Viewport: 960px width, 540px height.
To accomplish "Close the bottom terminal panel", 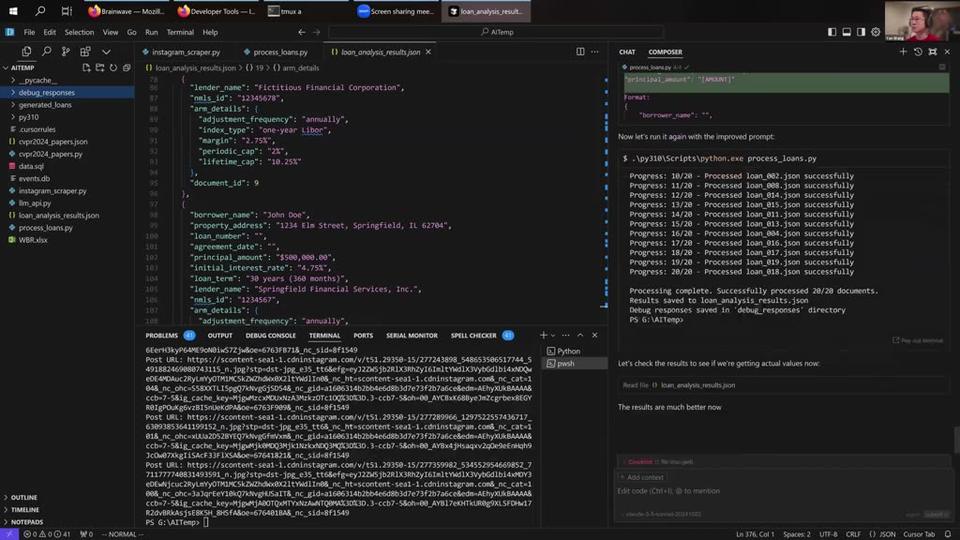I will pyautogui.click(x=594, y=336).
